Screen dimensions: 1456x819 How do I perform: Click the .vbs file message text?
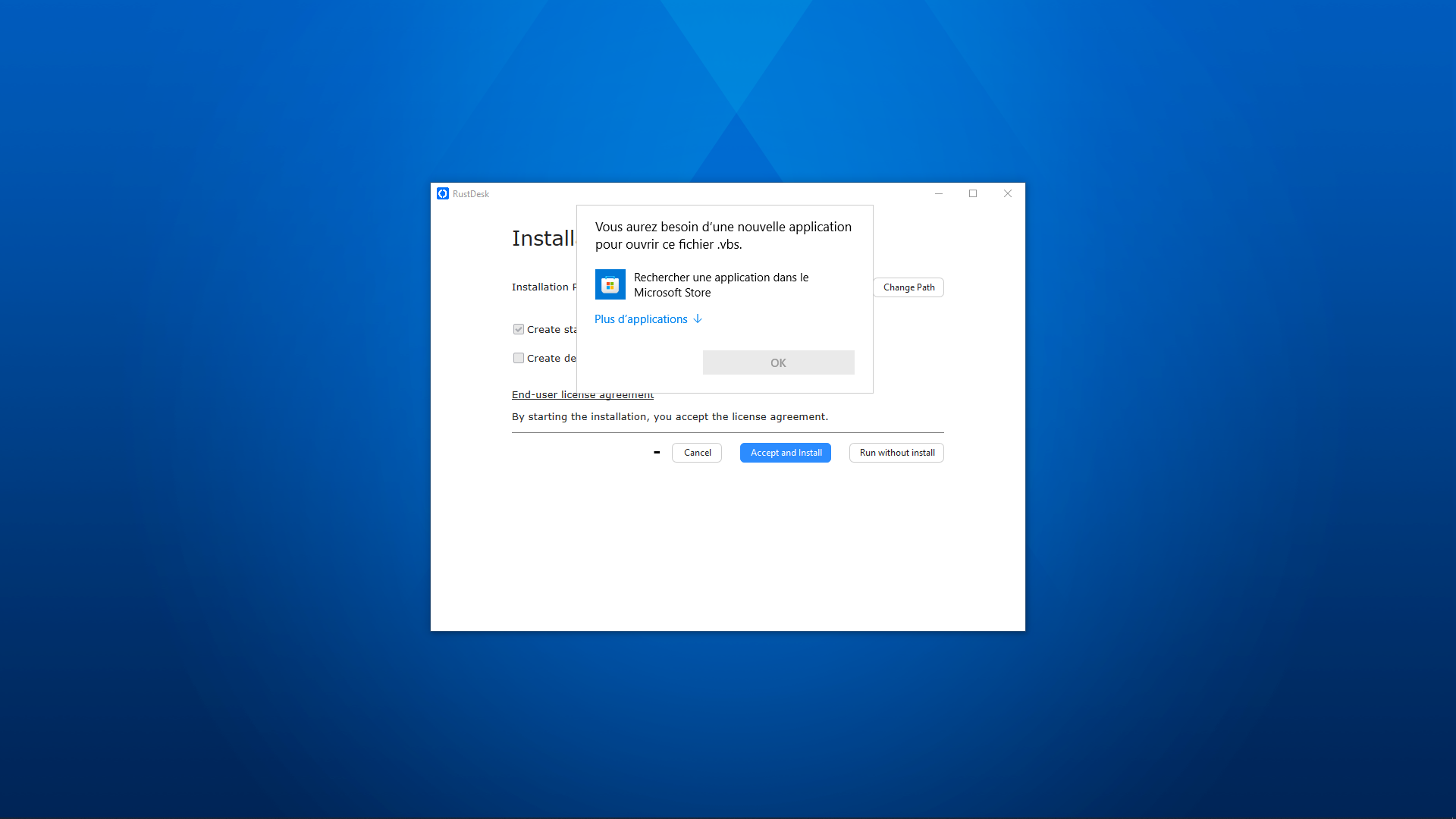(x=723, y=235)
